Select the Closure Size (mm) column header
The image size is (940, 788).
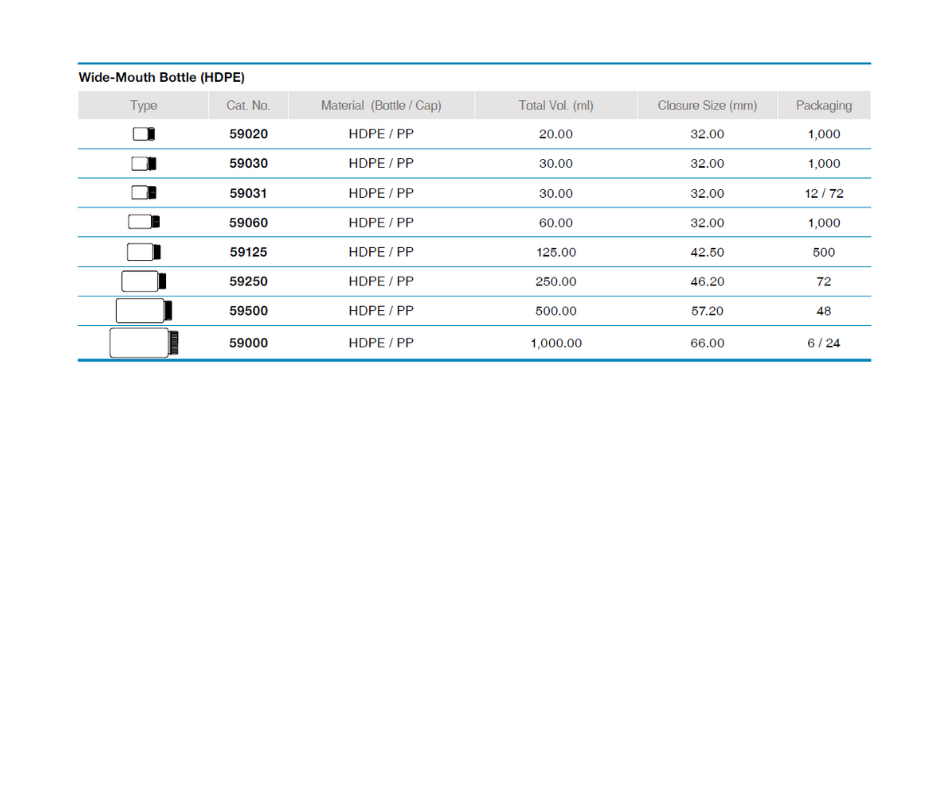click(x=707, y=105)
